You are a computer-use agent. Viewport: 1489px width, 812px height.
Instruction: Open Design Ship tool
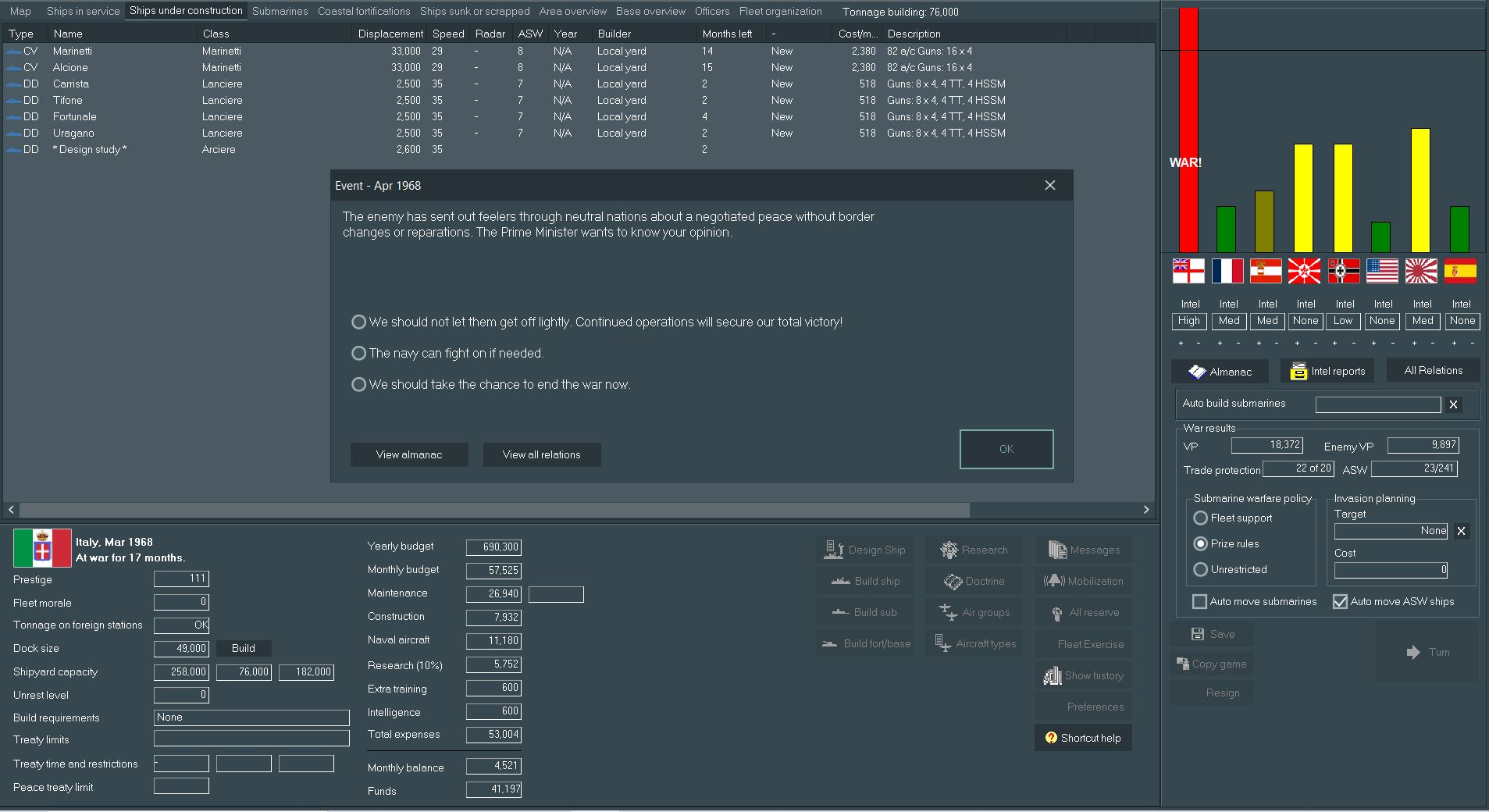865,550
